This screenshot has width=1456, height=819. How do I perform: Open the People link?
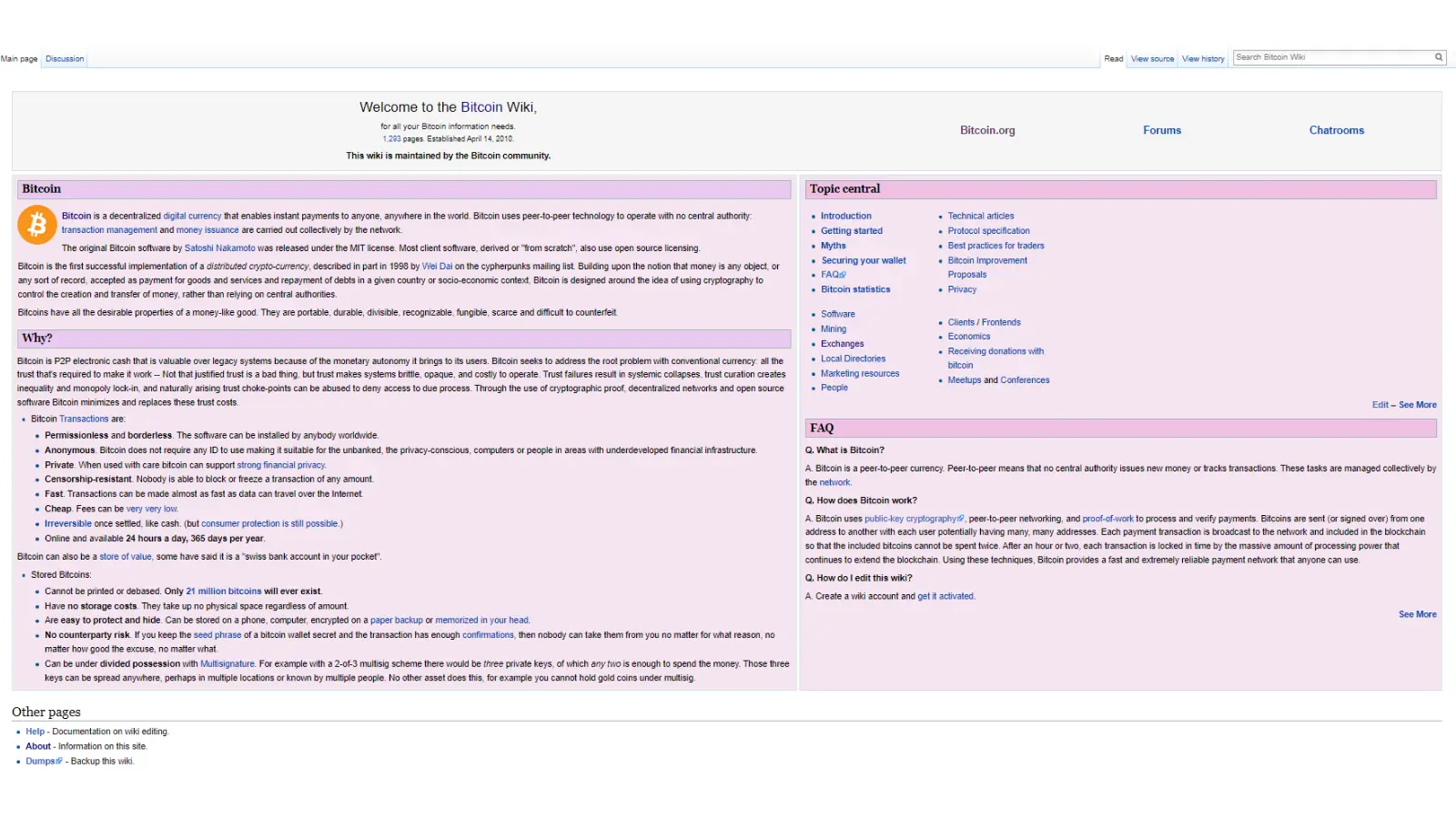[834, 388]
